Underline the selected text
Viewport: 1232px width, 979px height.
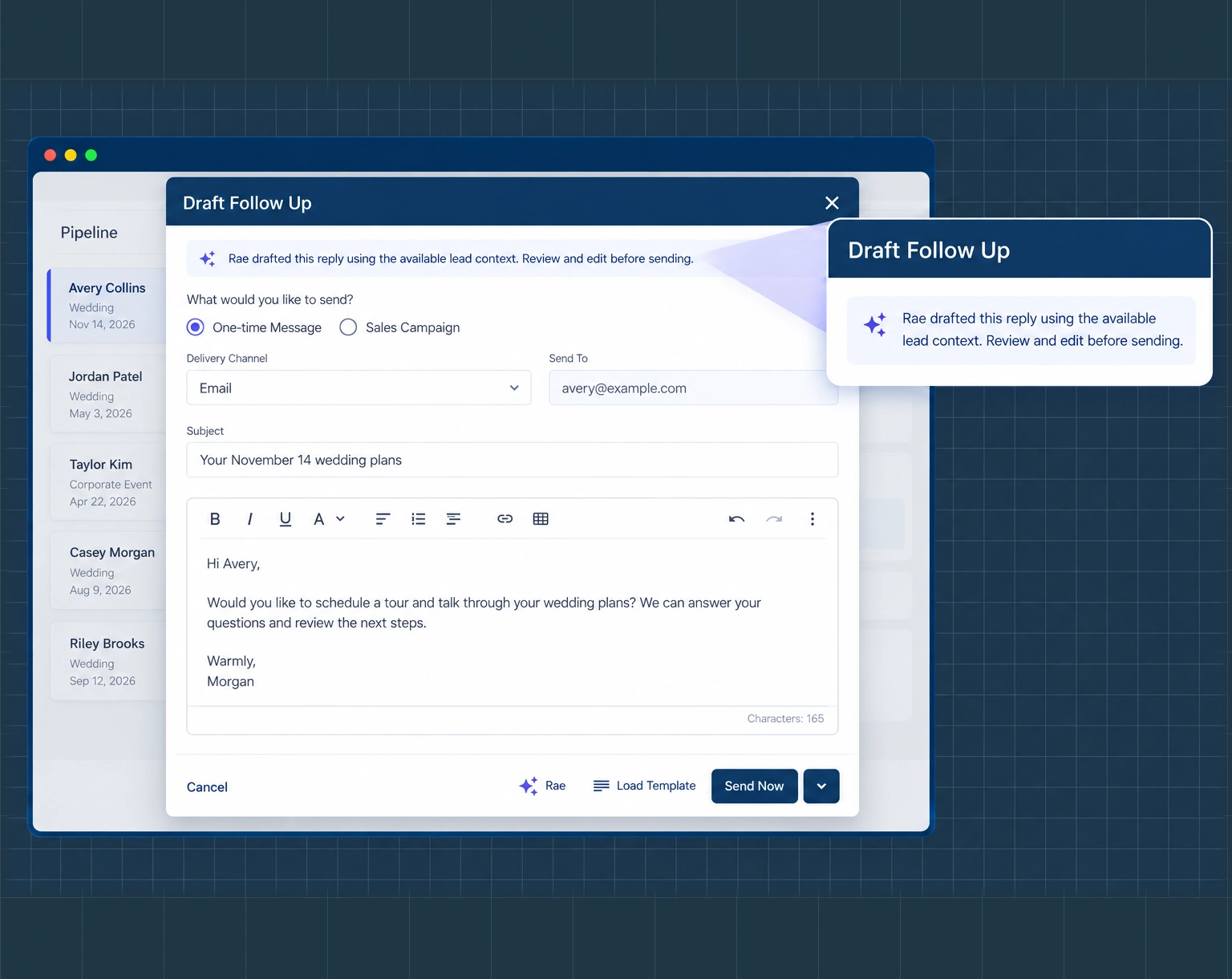pyautogui.click(x=285, y=519)
